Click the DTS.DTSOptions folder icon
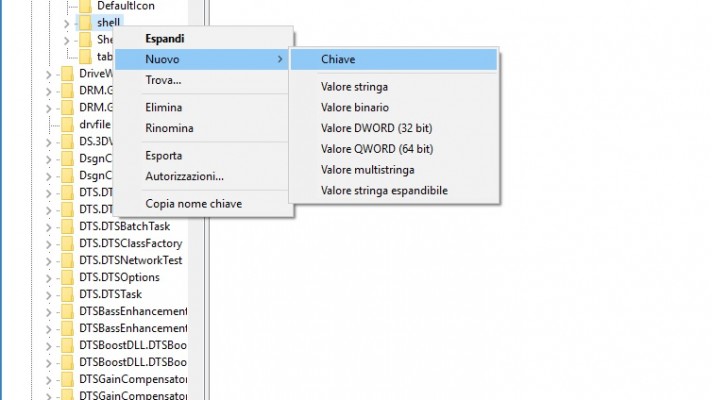The image size is (712, 400). (67, 277)
